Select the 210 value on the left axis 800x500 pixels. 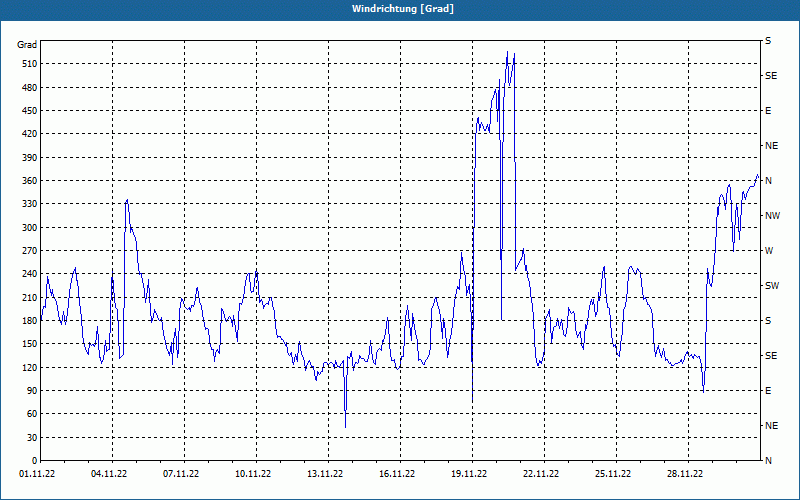click(x=30, y=297)
